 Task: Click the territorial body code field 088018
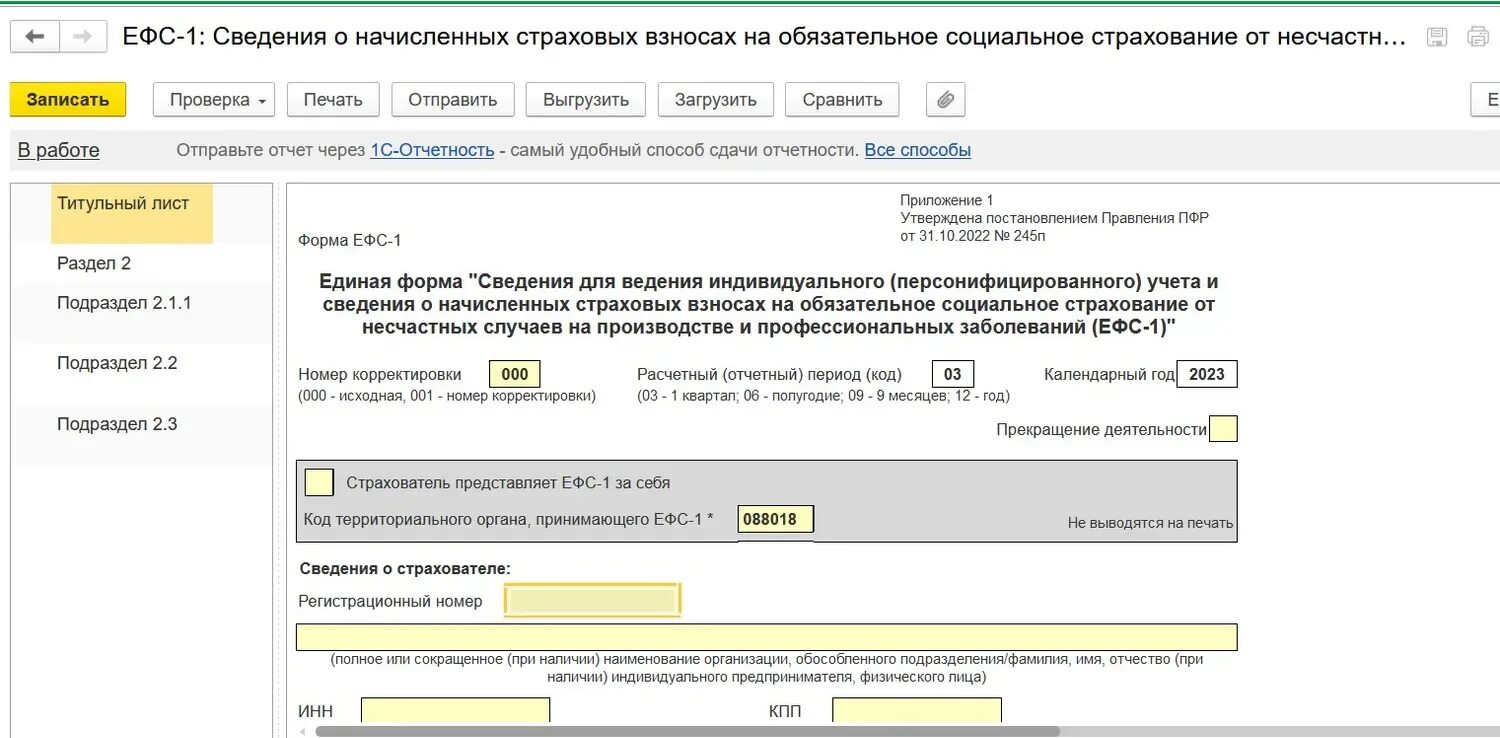pyautogui.click(x=776, y=519)
